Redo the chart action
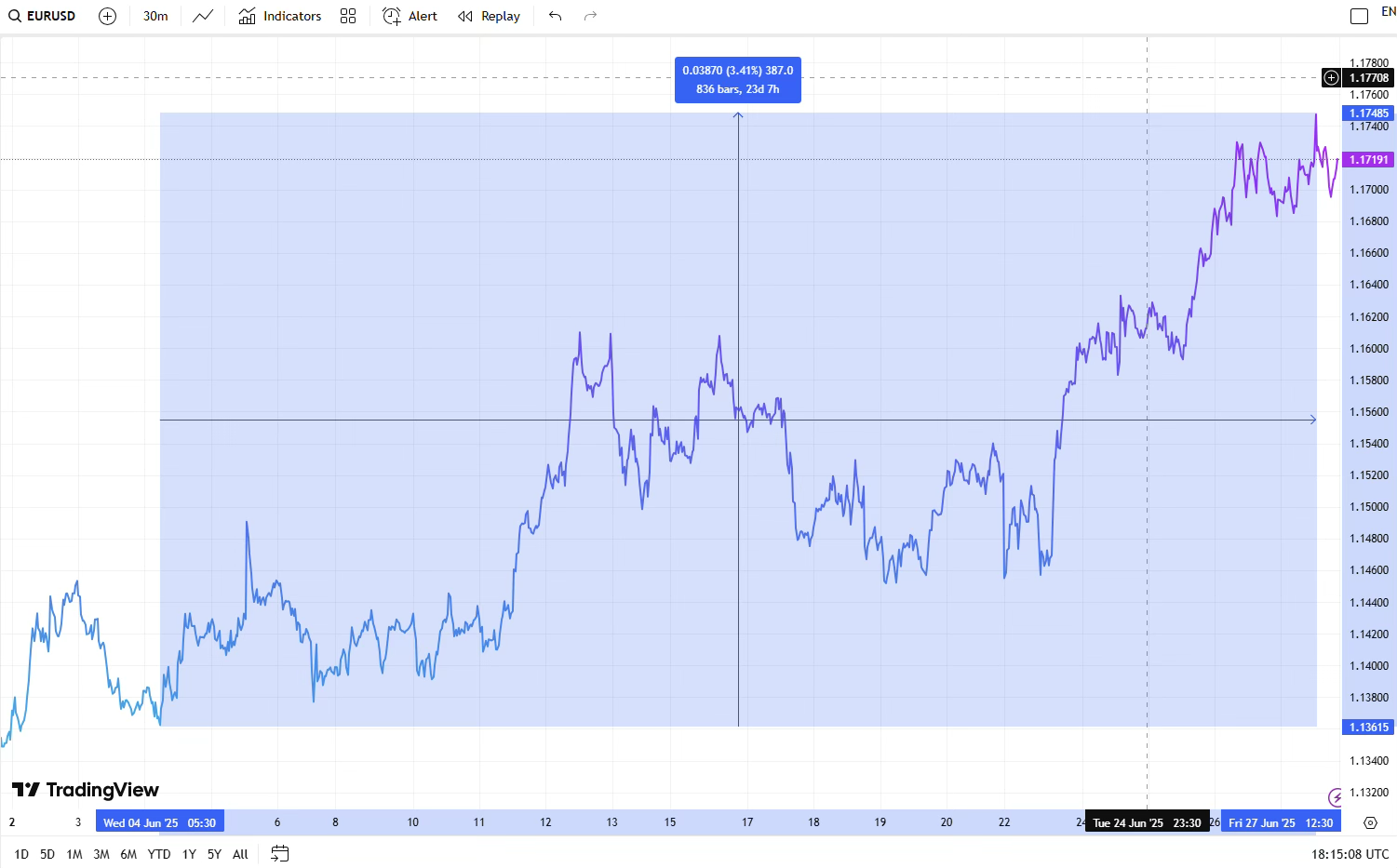Image resolution: width=1397 pixels, height=868 pixels. 590,16
